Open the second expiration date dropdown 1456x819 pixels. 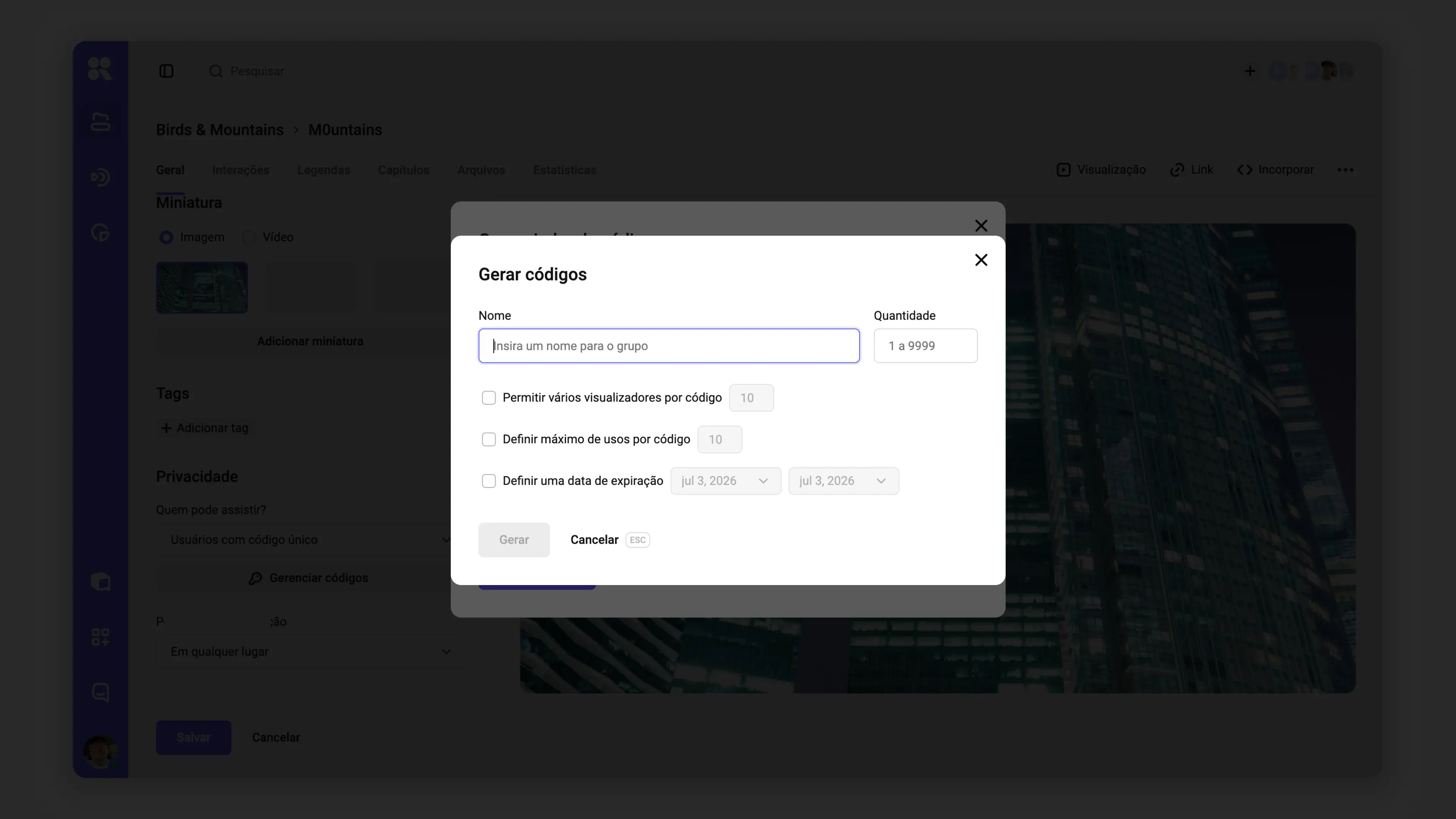tap(843, 481)
